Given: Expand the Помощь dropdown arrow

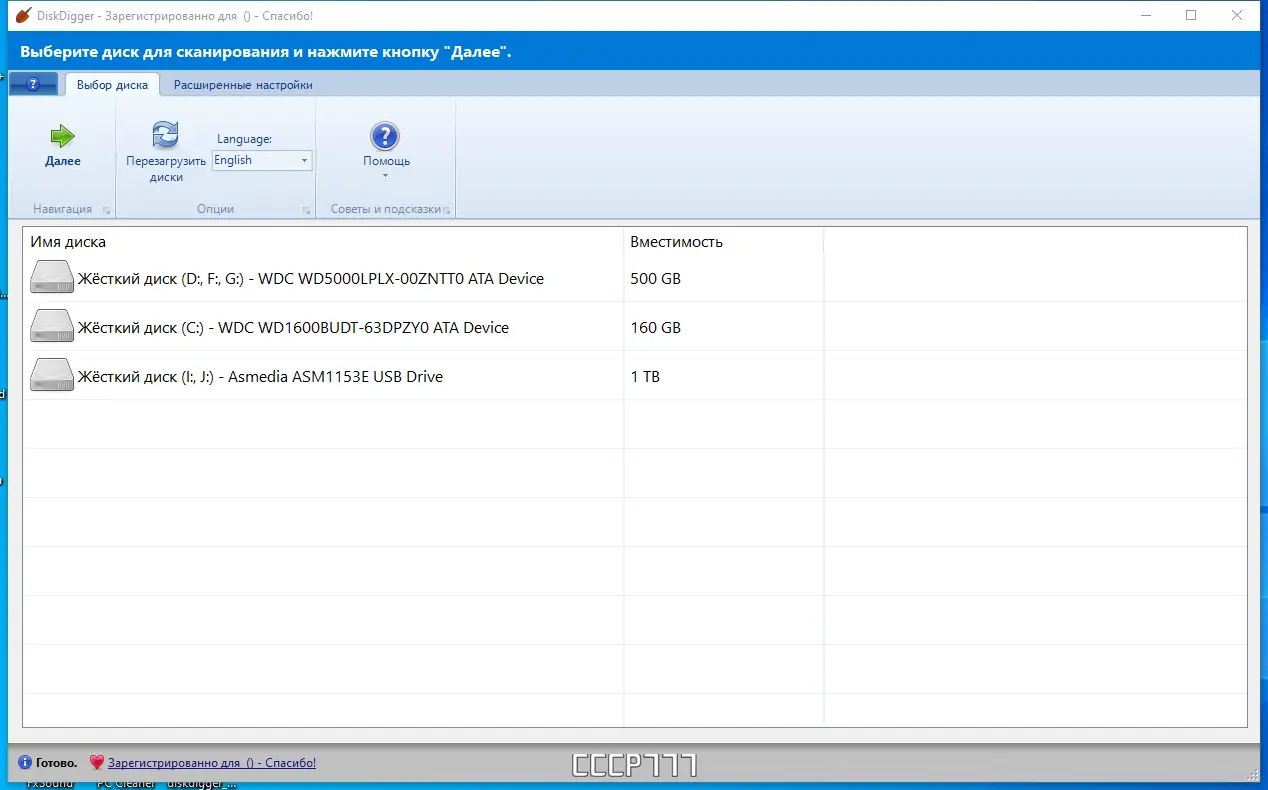Looking at the screenshot, I should pos(385,176).
